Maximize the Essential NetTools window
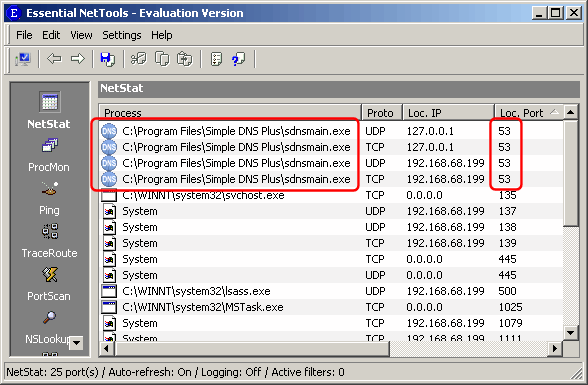Screen dimensions: 588x385 555,13
